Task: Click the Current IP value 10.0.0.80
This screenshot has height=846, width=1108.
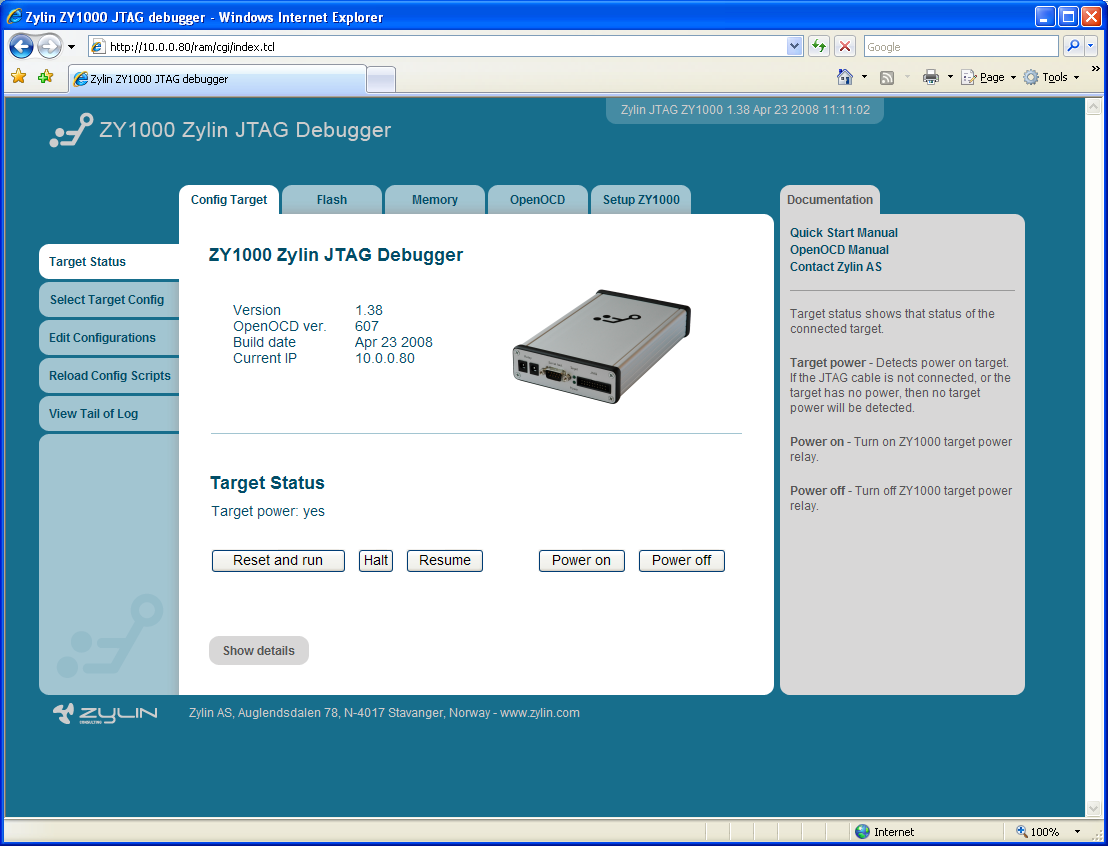Action: pyautogui.click(x=385, y=358)
